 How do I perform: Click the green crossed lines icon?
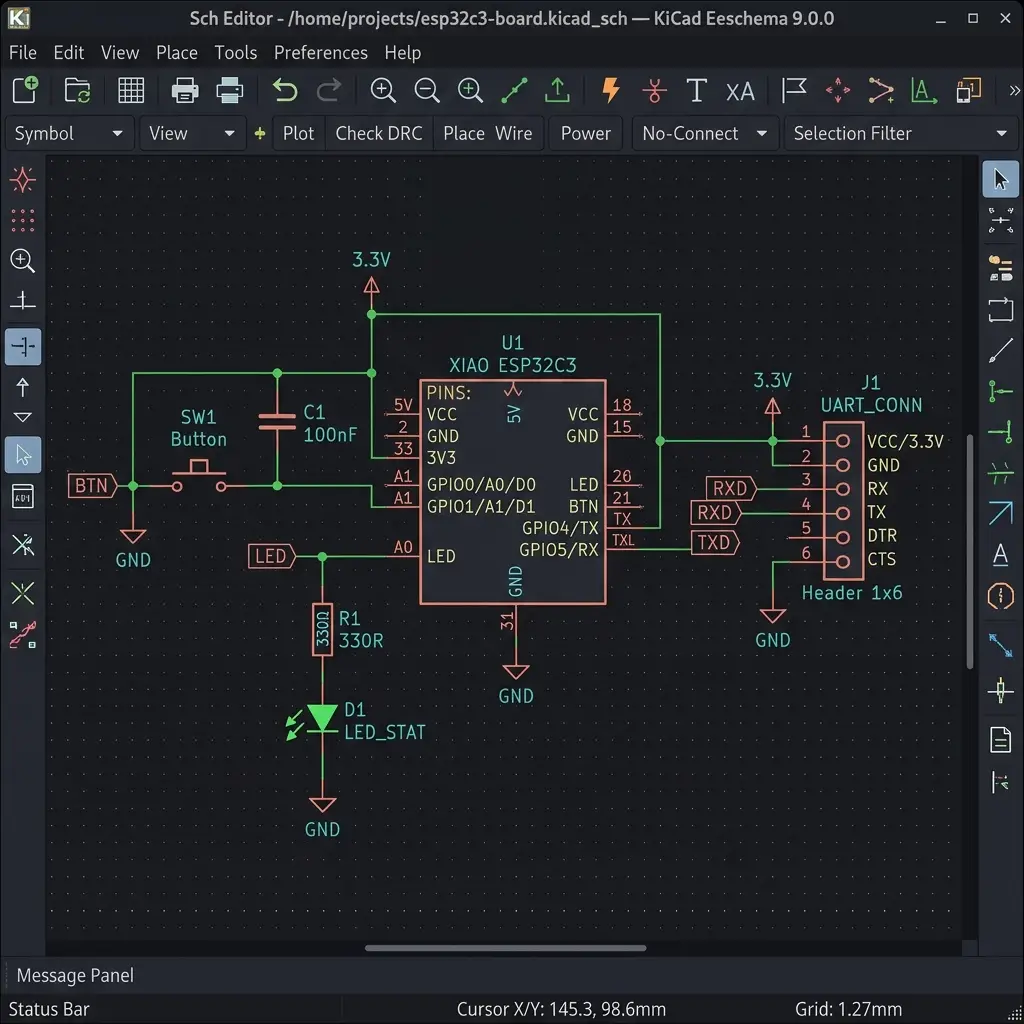point(23,594)
